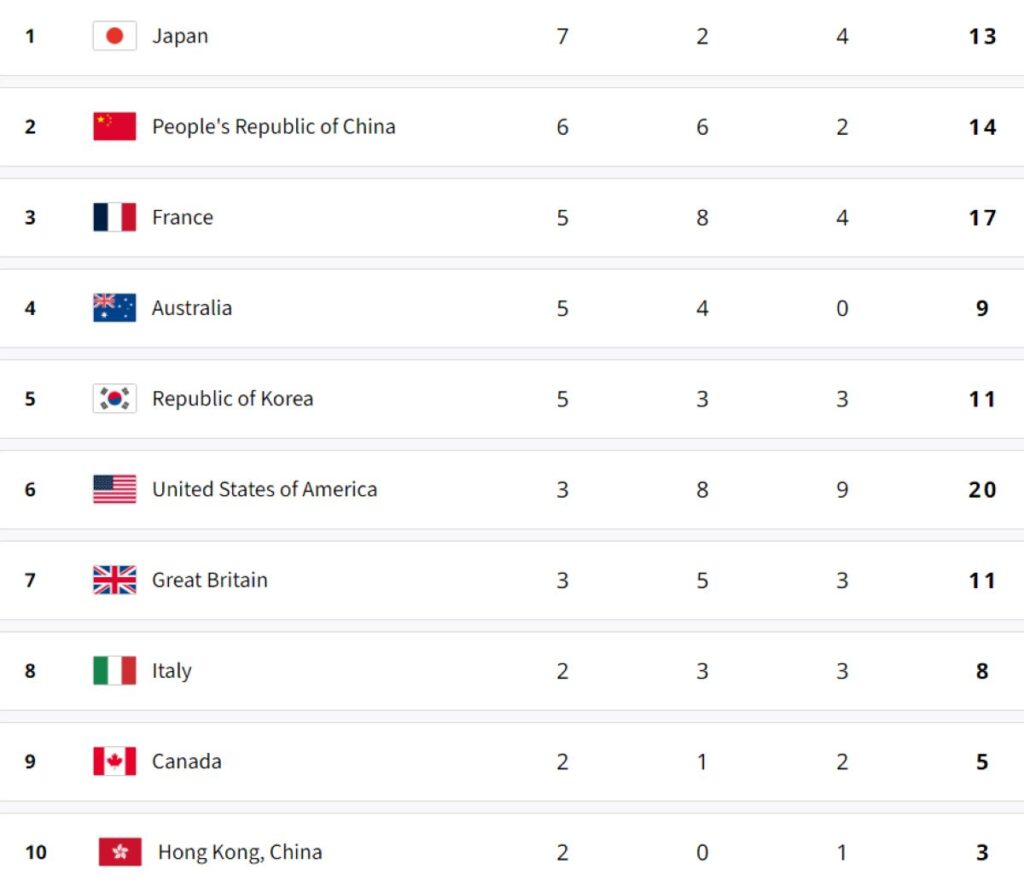Click the France tricolor flag icon

coord(114,218)
